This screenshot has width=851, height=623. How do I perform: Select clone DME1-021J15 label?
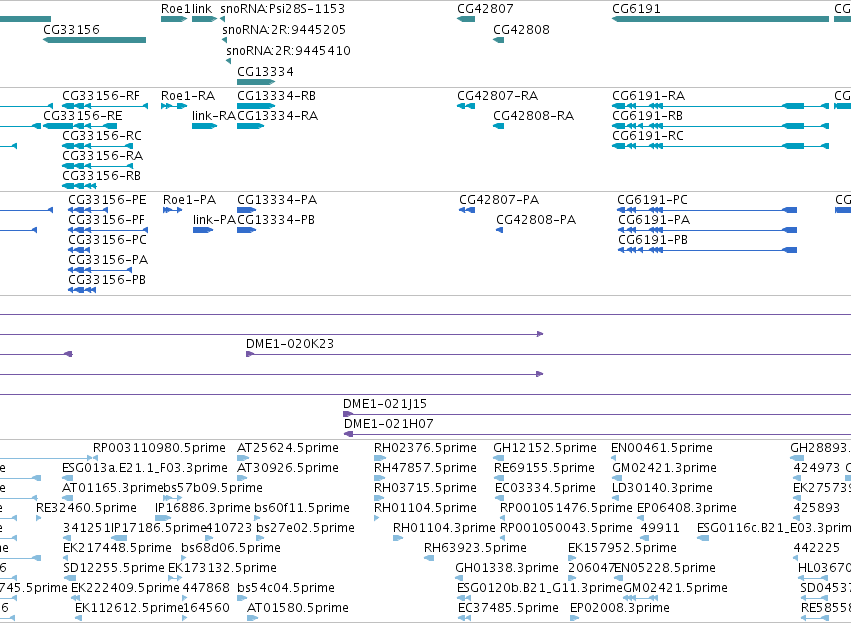click(x=385, y=404)
